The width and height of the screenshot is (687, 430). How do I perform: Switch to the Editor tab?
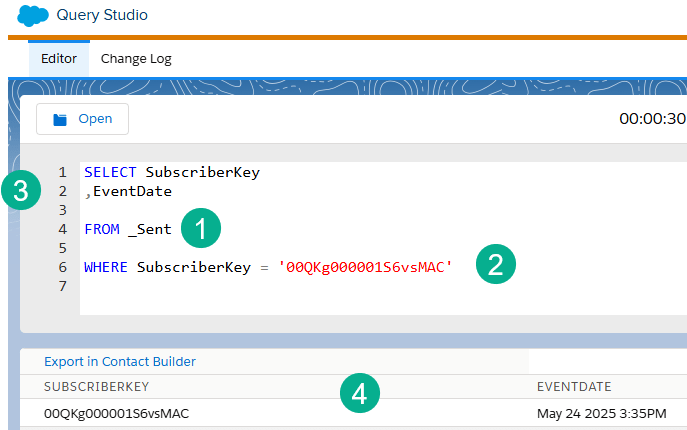[59, 58]
